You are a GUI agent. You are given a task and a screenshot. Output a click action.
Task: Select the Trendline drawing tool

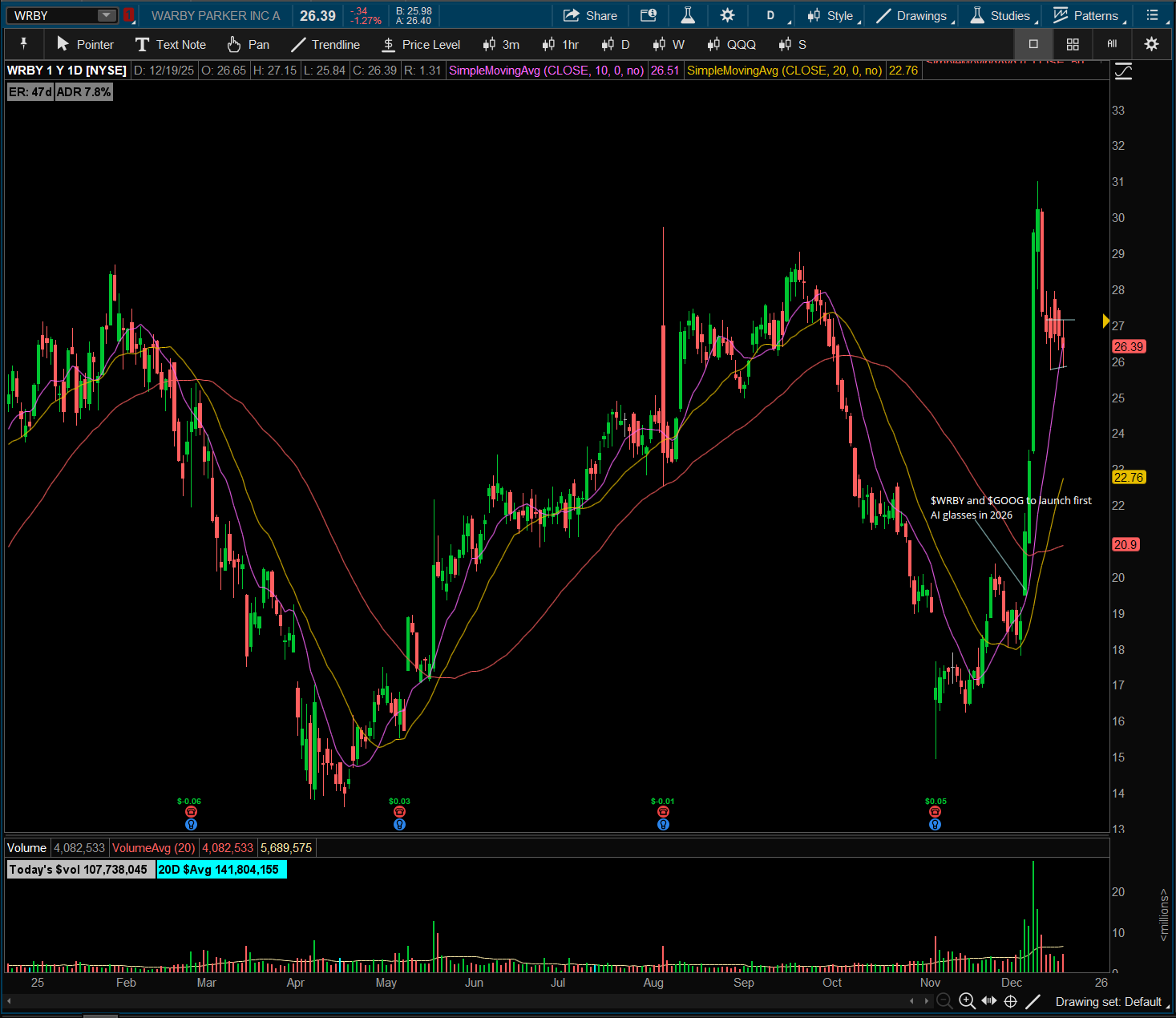(x=325, y=44)
